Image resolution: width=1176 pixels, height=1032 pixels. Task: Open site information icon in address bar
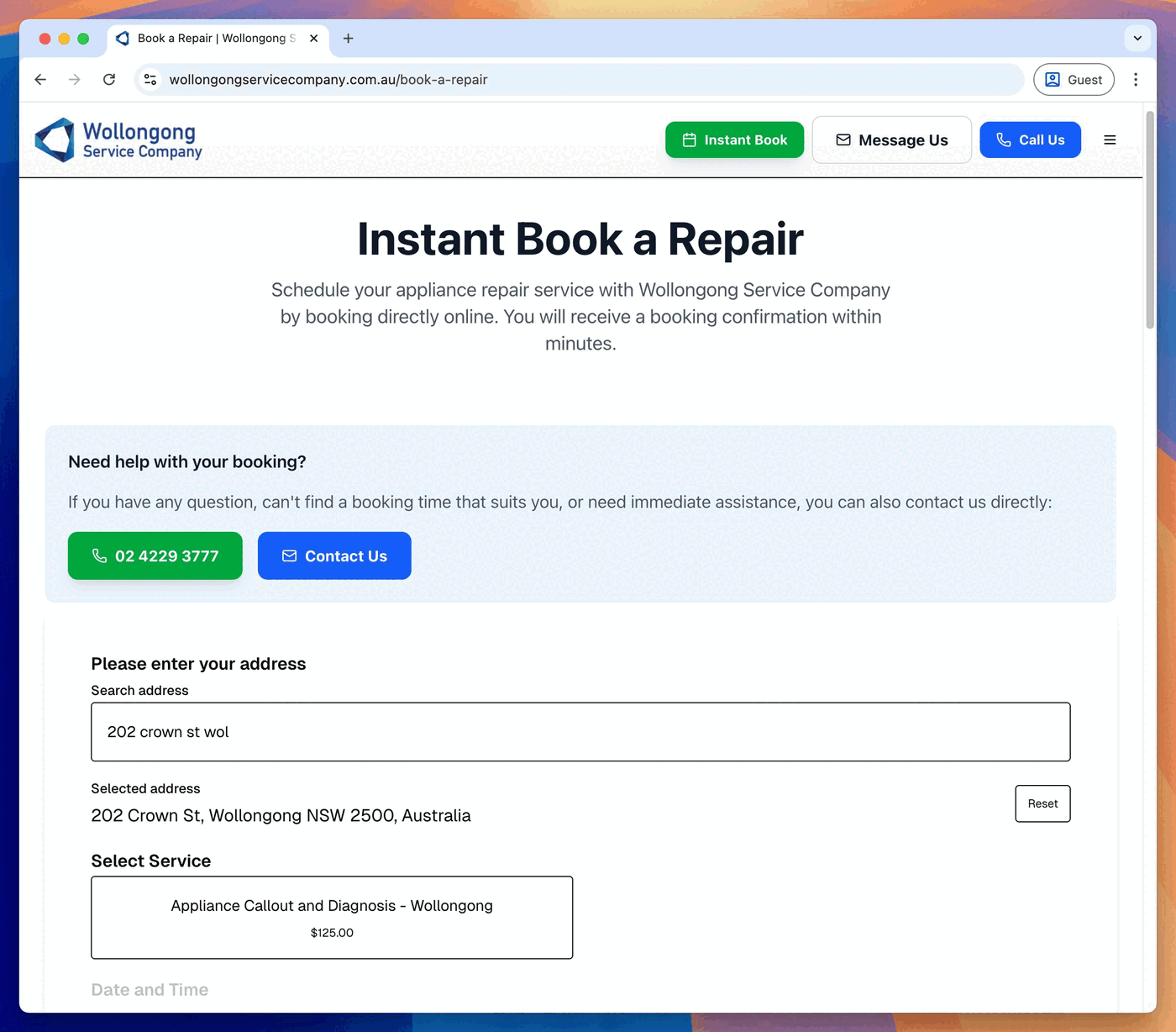(150, 80)
